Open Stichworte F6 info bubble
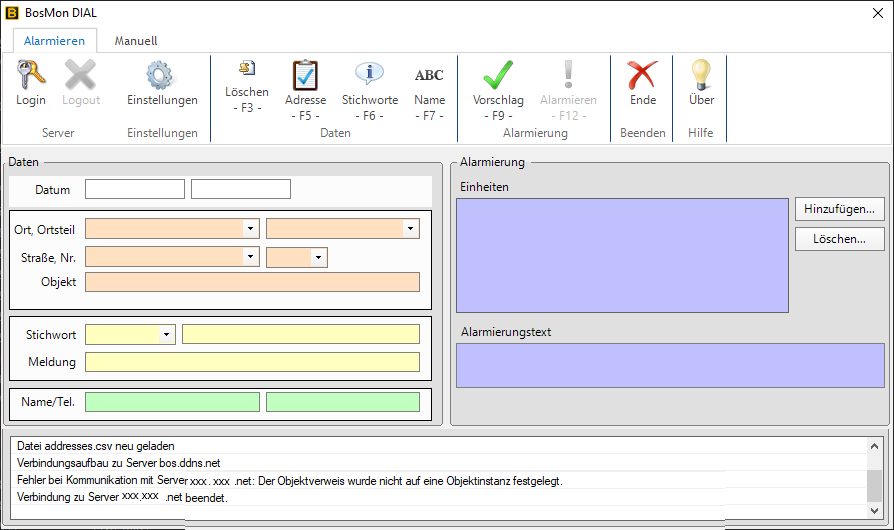The image size is (894, 530). (370, 74)
